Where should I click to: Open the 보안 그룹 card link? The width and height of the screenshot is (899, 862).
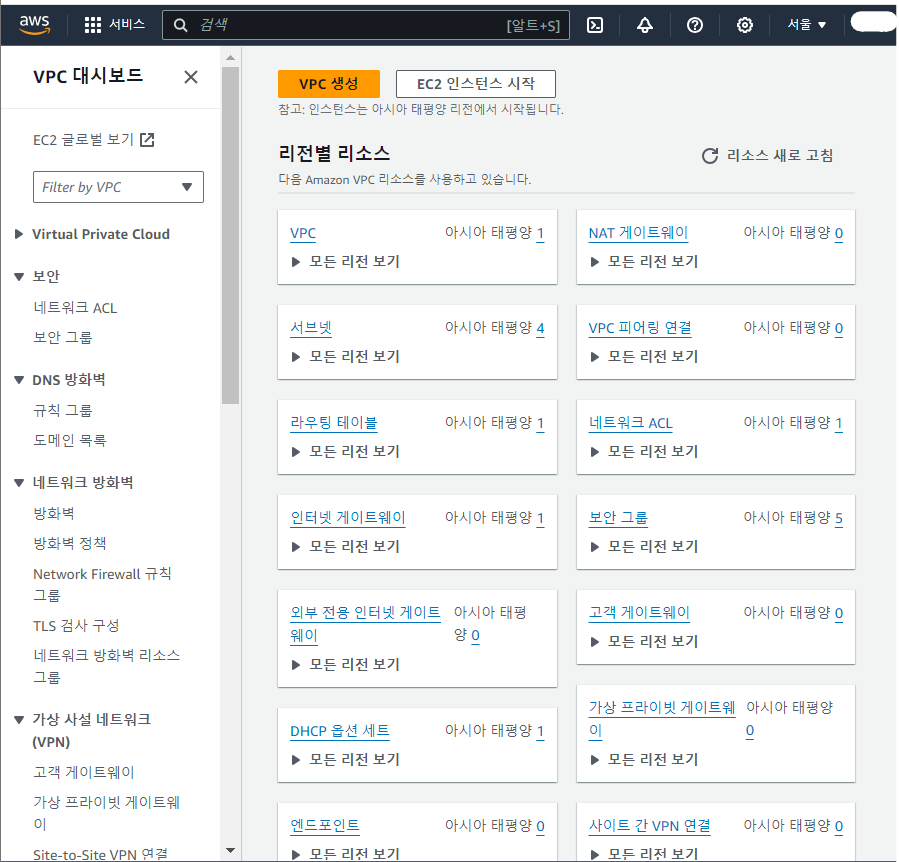point(618,518)
